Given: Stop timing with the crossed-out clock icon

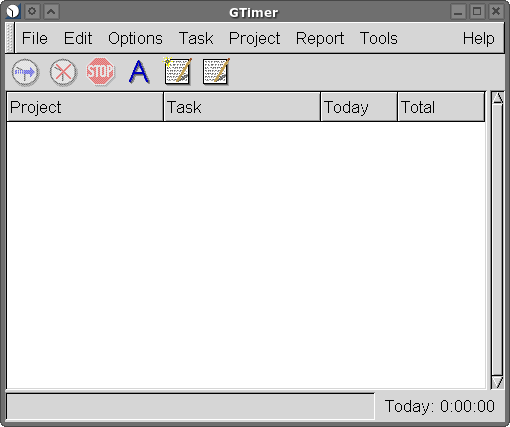Looking at the screenshot, I should [63, 72].
